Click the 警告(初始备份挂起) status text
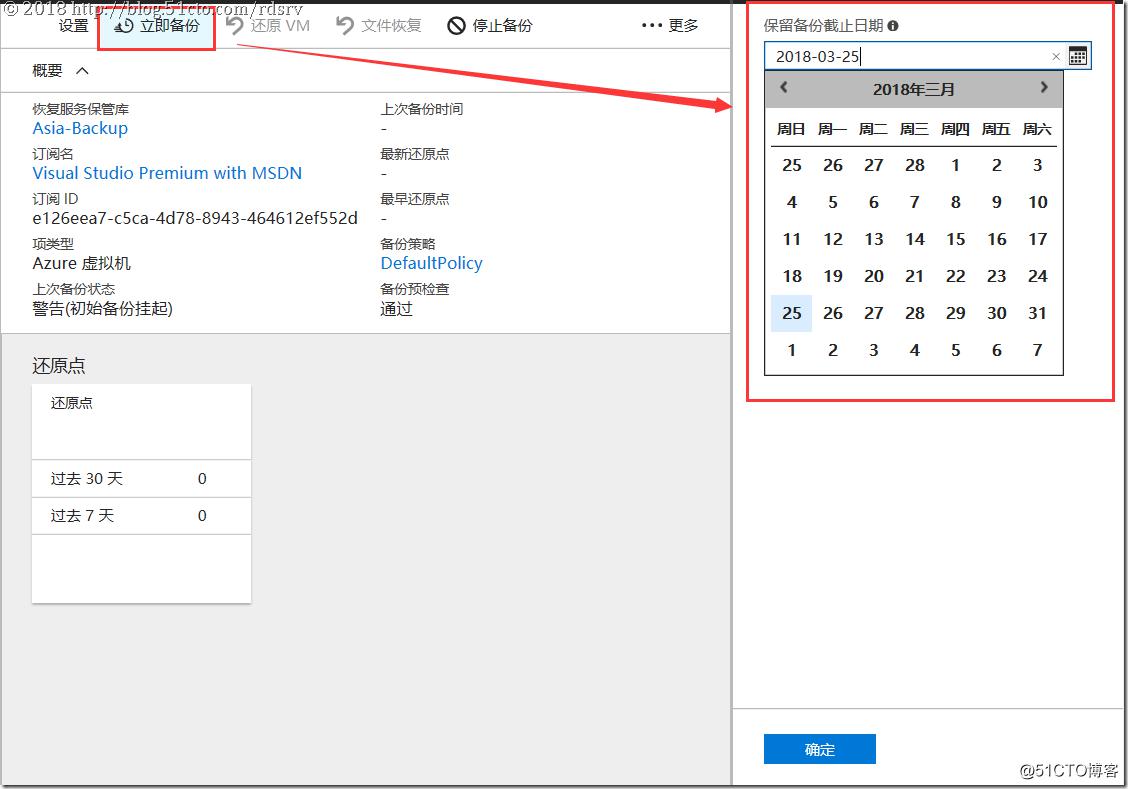The width and height of the screenshot is (1128, 789). 103,309
